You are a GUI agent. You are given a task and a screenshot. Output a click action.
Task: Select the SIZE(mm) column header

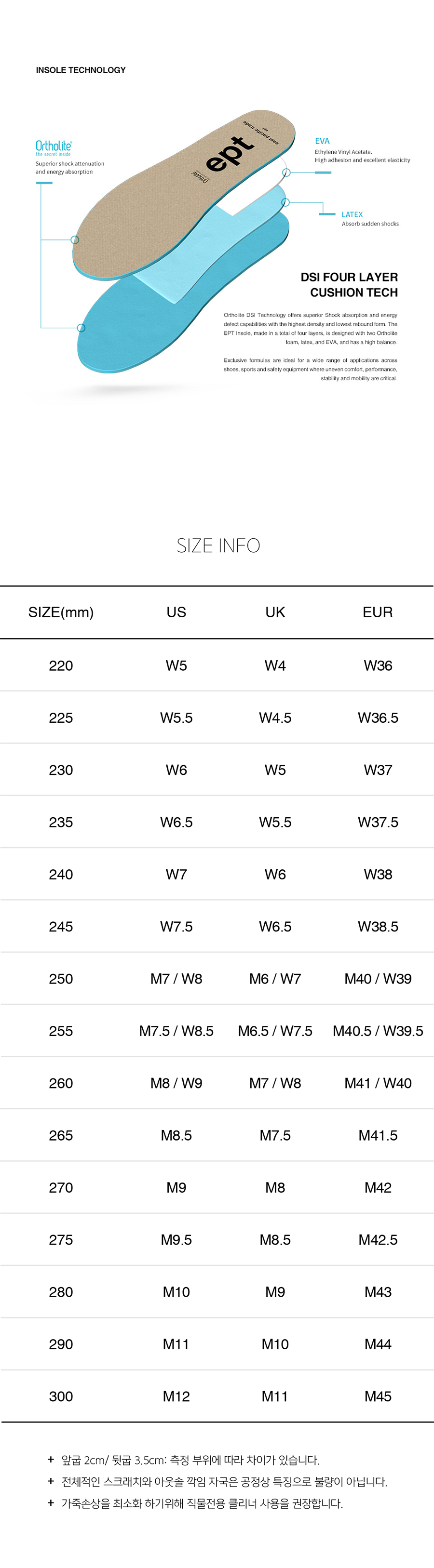point(61,612)
